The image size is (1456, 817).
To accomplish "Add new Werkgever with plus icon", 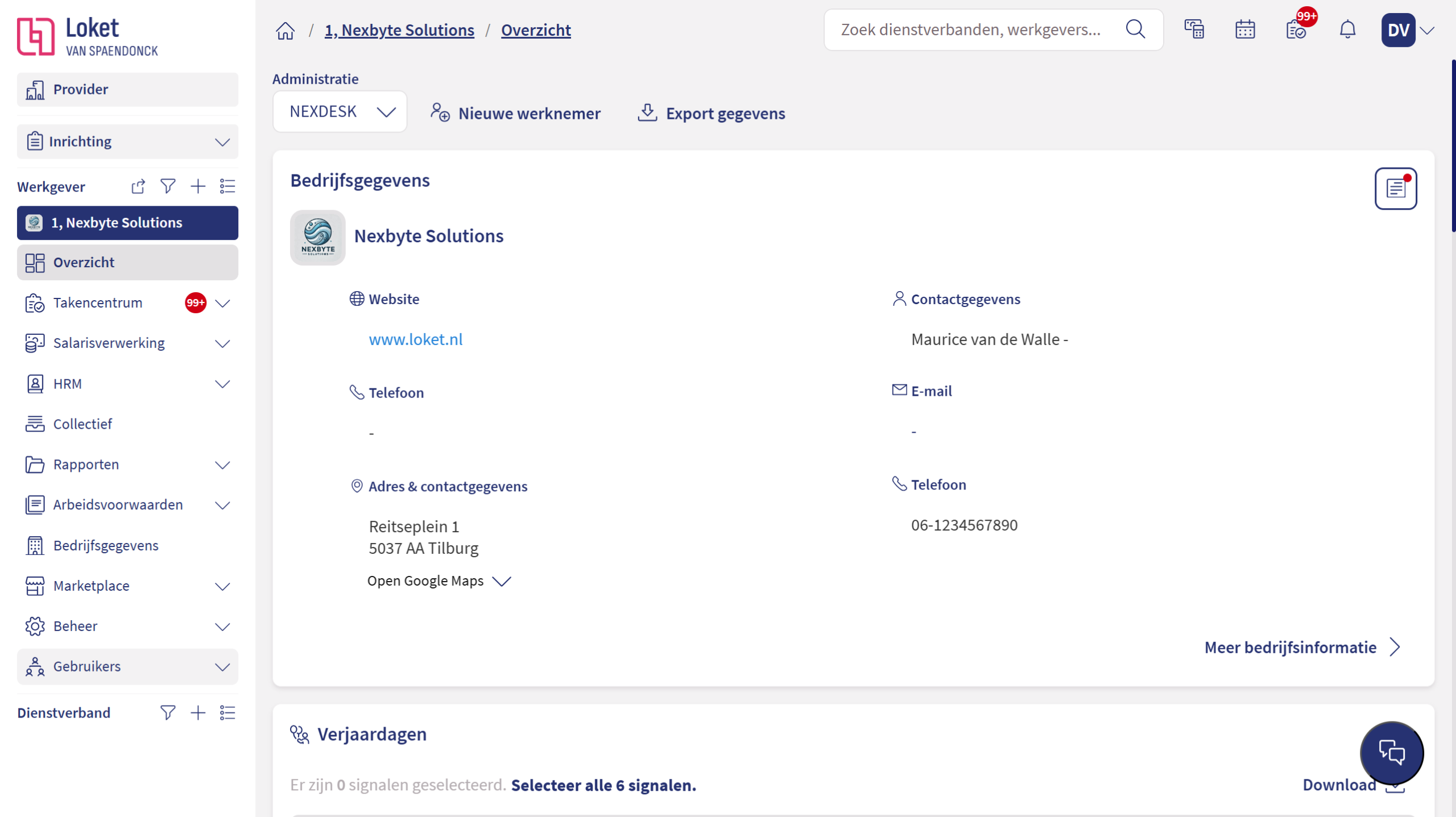I will pos(198,186).
